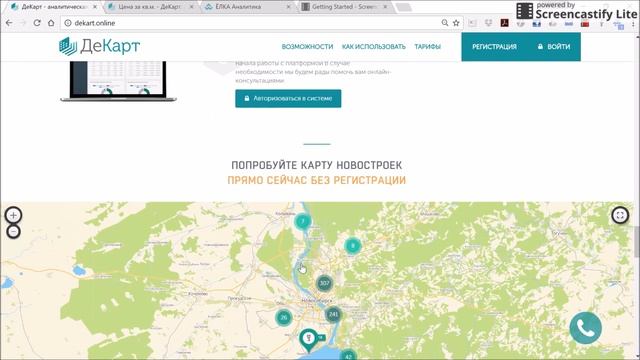
Task: Click heading ПОПРОБУЙТЕ КАРТУ НОВОСТРОЕК
Action: tap(317, 165)
